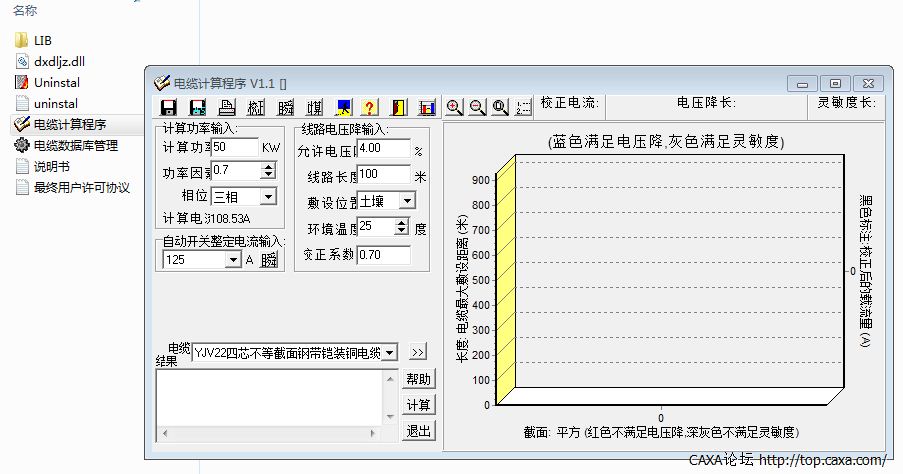Open the 敷设位置 土壤 dropdown

(x=405, y=201)
